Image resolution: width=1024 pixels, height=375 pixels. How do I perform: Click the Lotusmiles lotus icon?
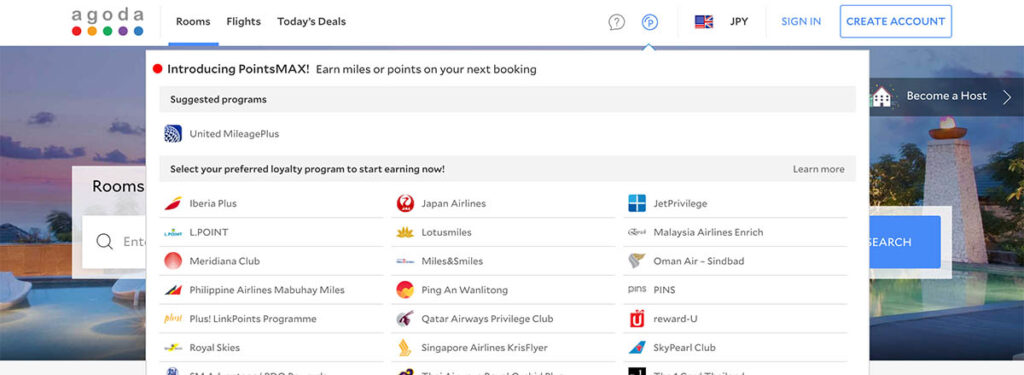pyautogui.click(x=405, y=233)
